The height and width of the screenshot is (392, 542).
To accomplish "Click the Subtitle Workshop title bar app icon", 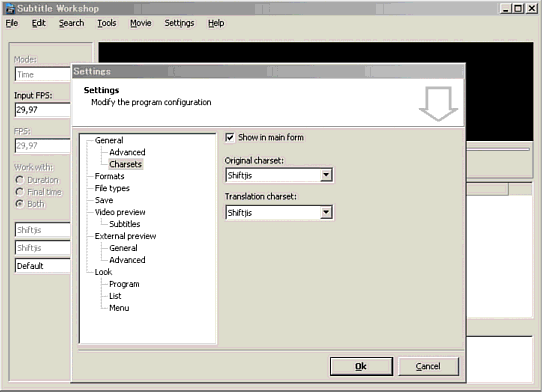I will click(x=10, y=9).
